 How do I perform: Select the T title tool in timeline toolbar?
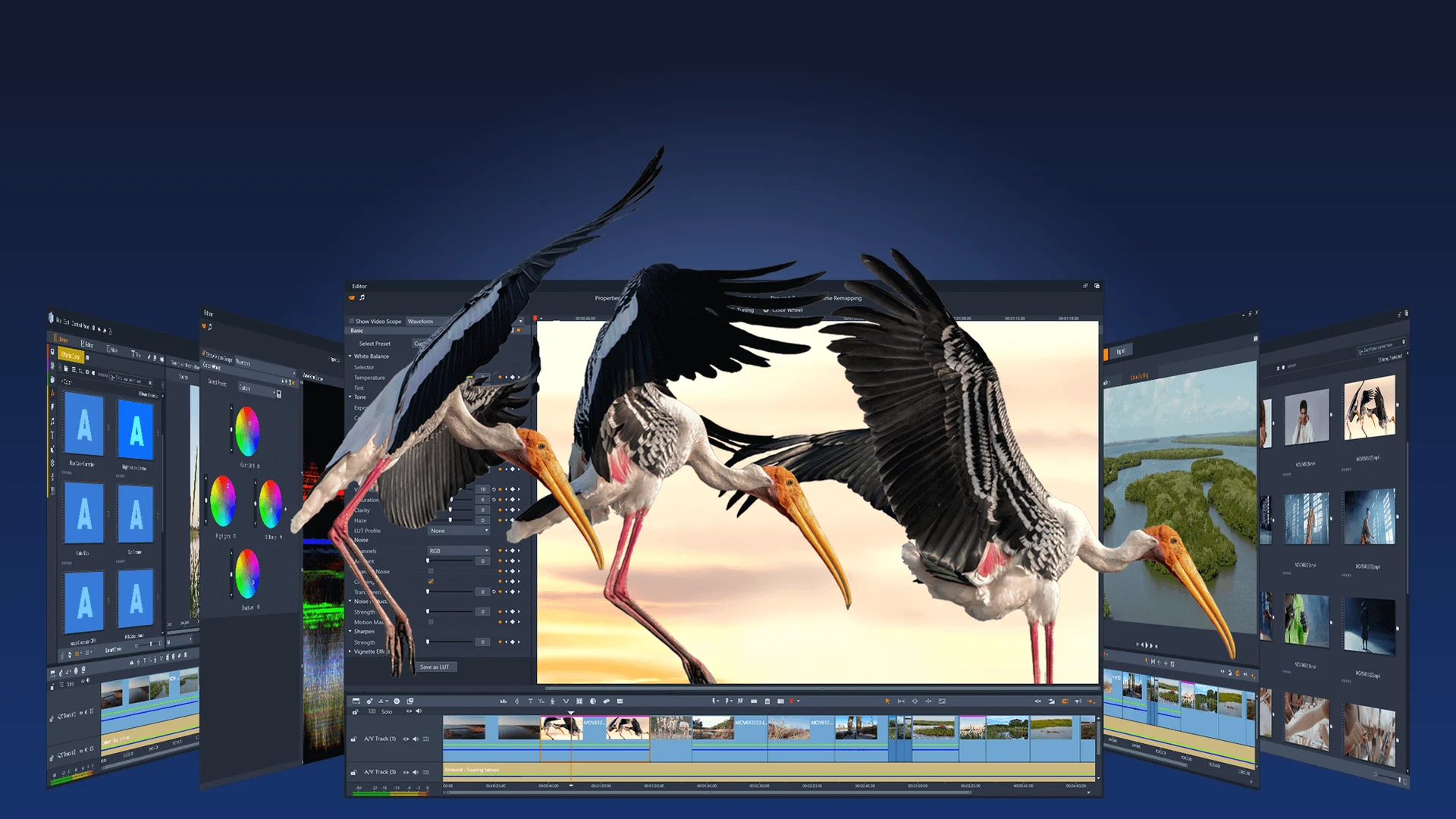531,701
